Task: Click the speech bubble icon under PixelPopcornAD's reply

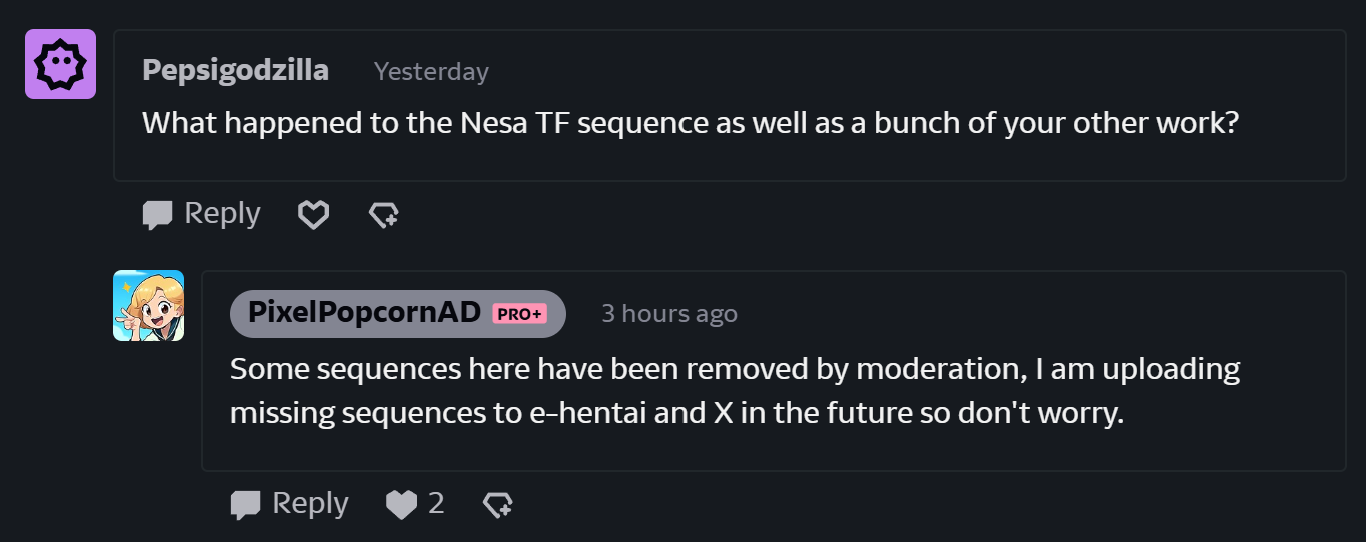Action: [x=246, y=505]
